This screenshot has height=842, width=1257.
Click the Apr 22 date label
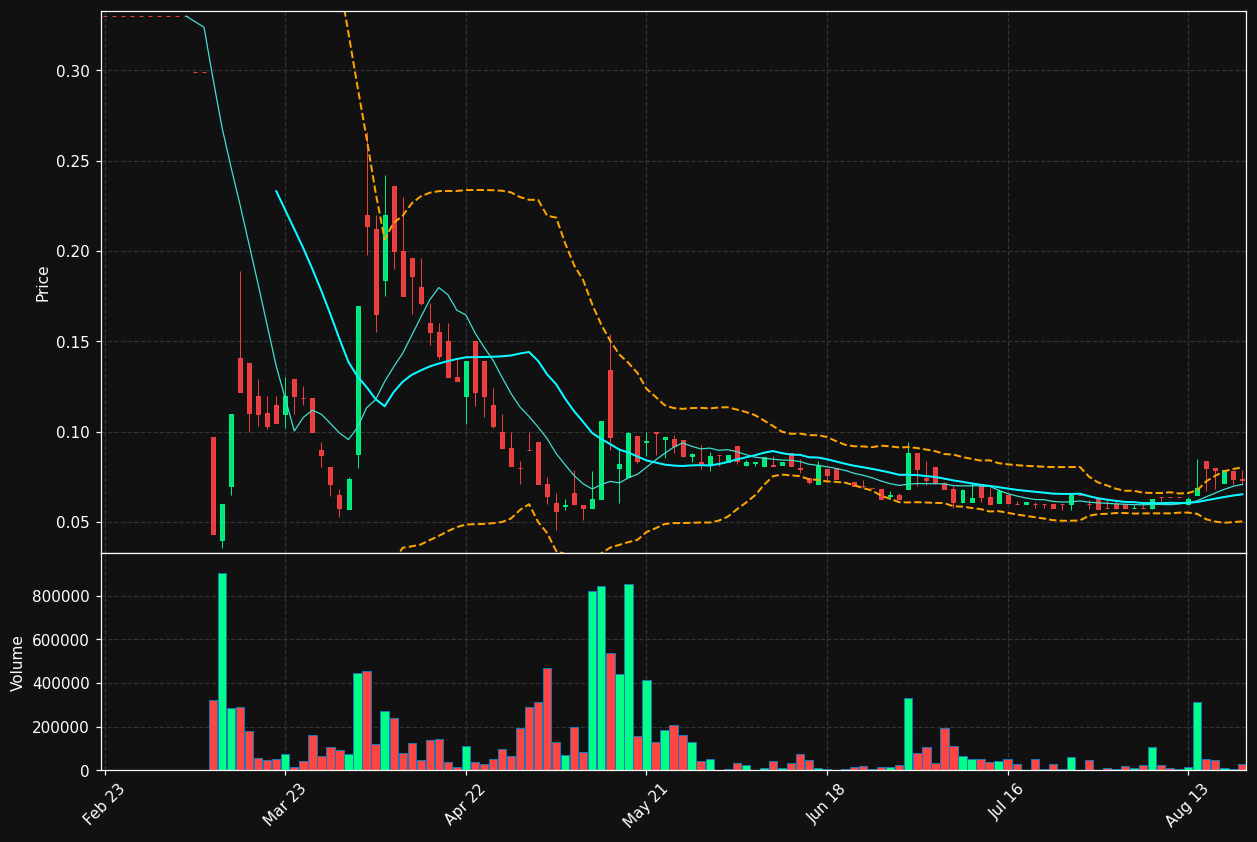[465, 804]
